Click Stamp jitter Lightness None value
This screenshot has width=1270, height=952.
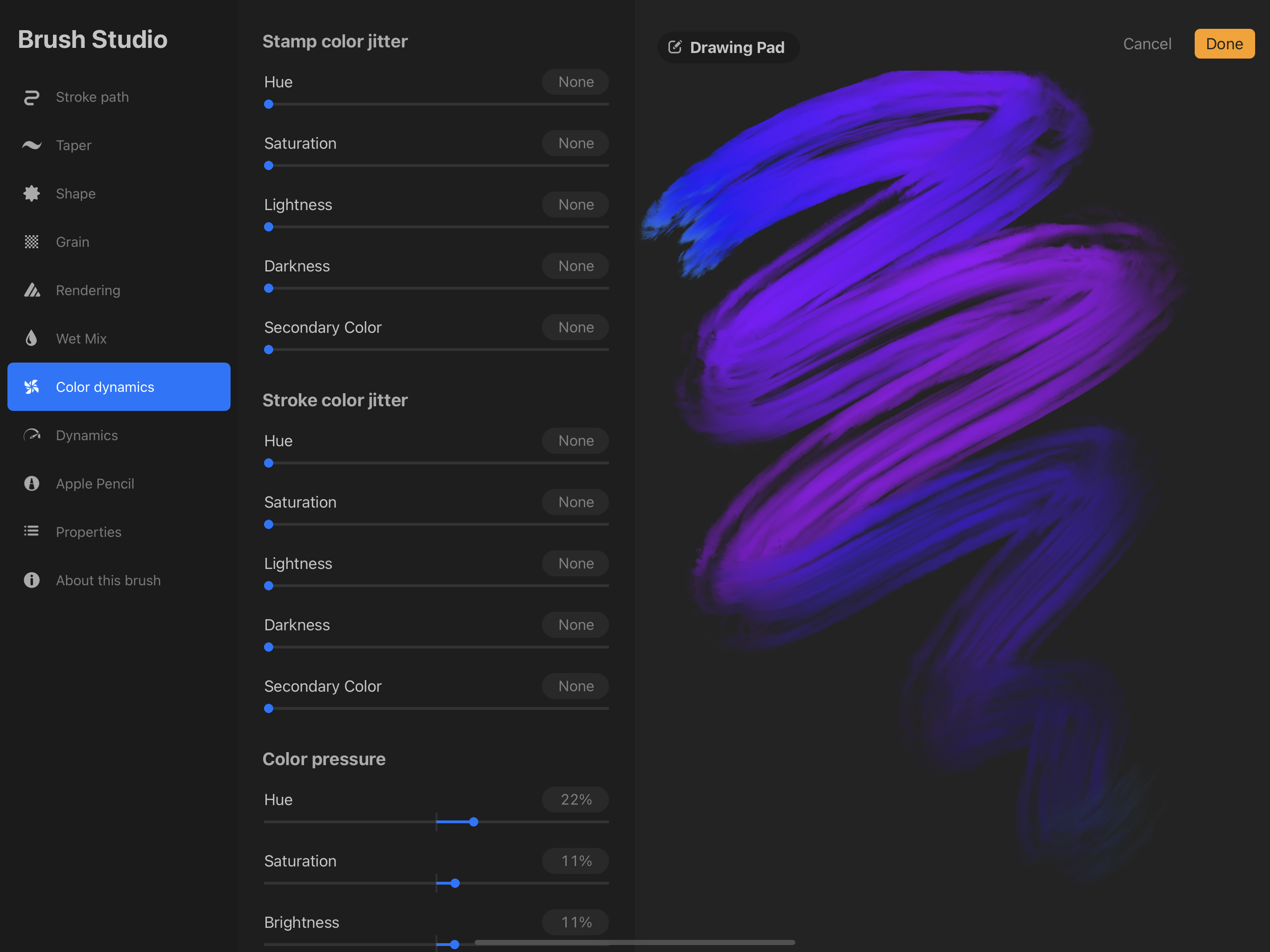coord(575,205)
